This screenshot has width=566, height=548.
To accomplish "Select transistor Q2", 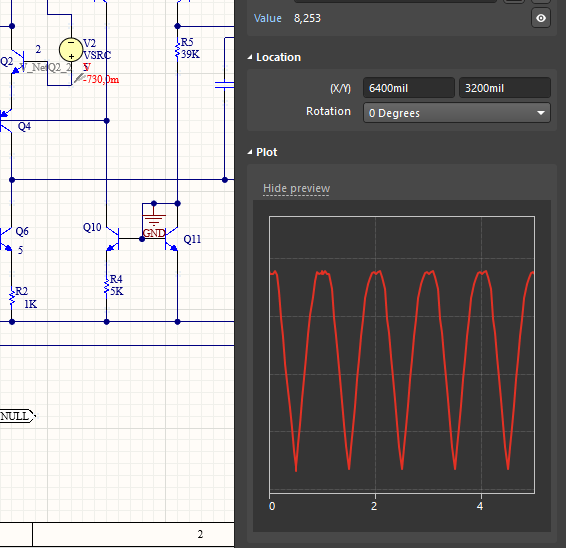I will (18, 62).
